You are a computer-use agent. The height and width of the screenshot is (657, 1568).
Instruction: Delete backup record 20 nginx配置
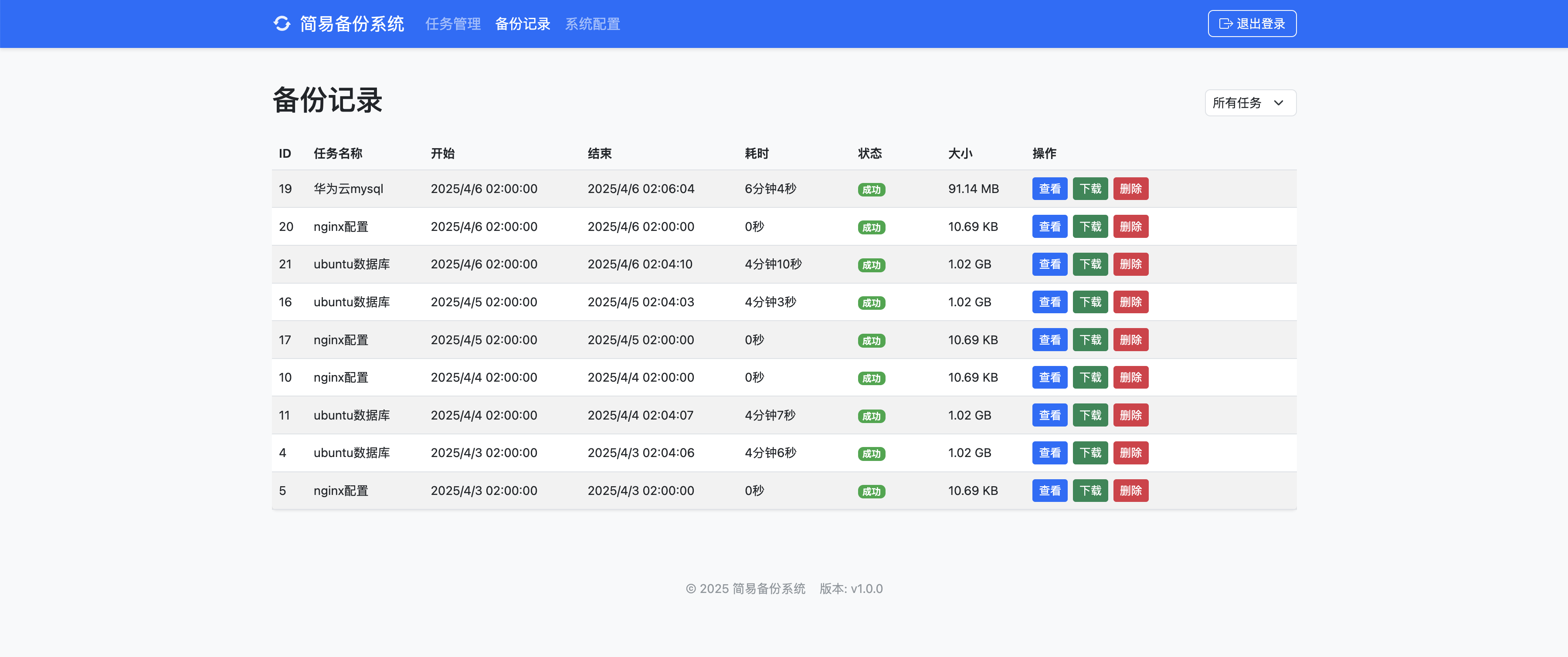click(x=1130, y=226)
